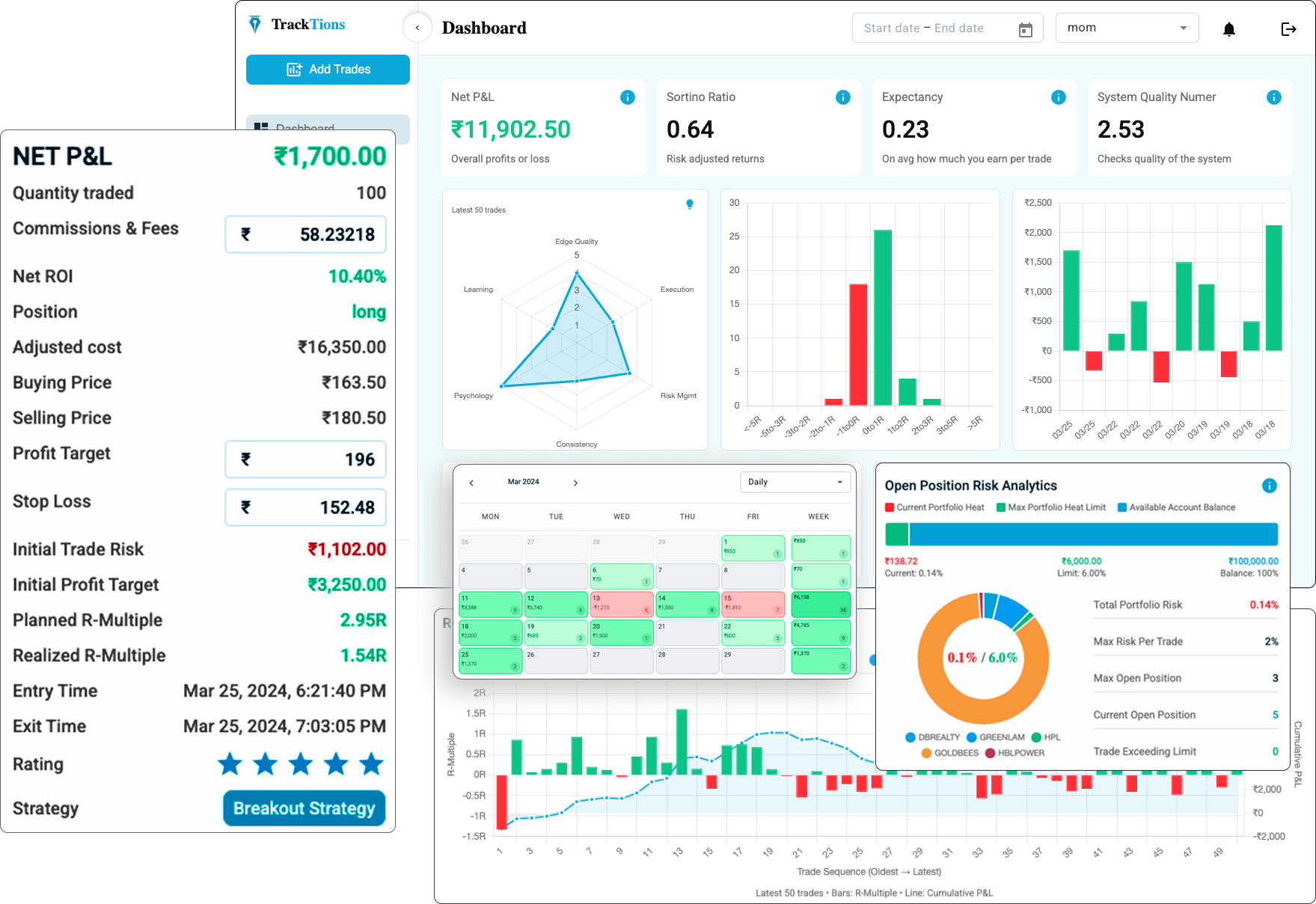Click the System Quality Number info icon
This screenshot has width=1316, height=904.
coord(1273,97)
